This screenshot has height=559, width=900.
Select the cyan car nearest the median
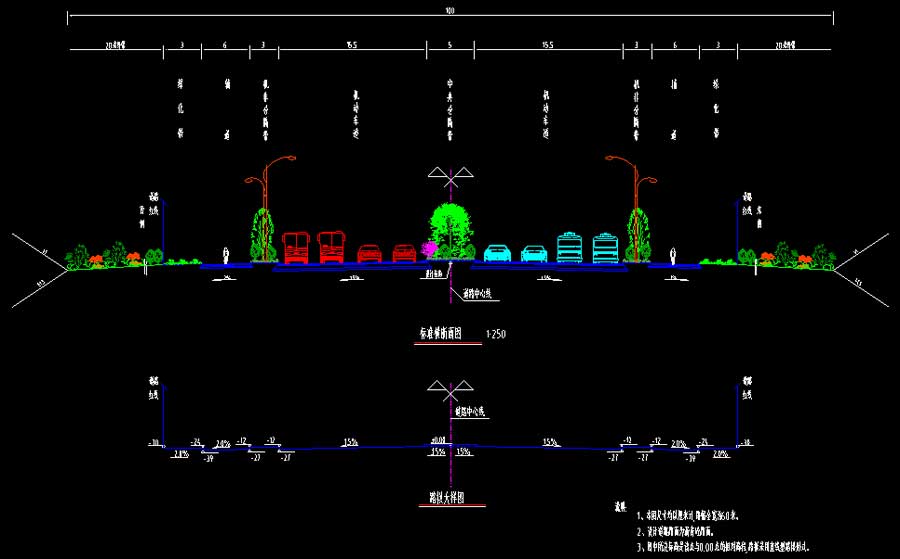click(x=498, y=253)
